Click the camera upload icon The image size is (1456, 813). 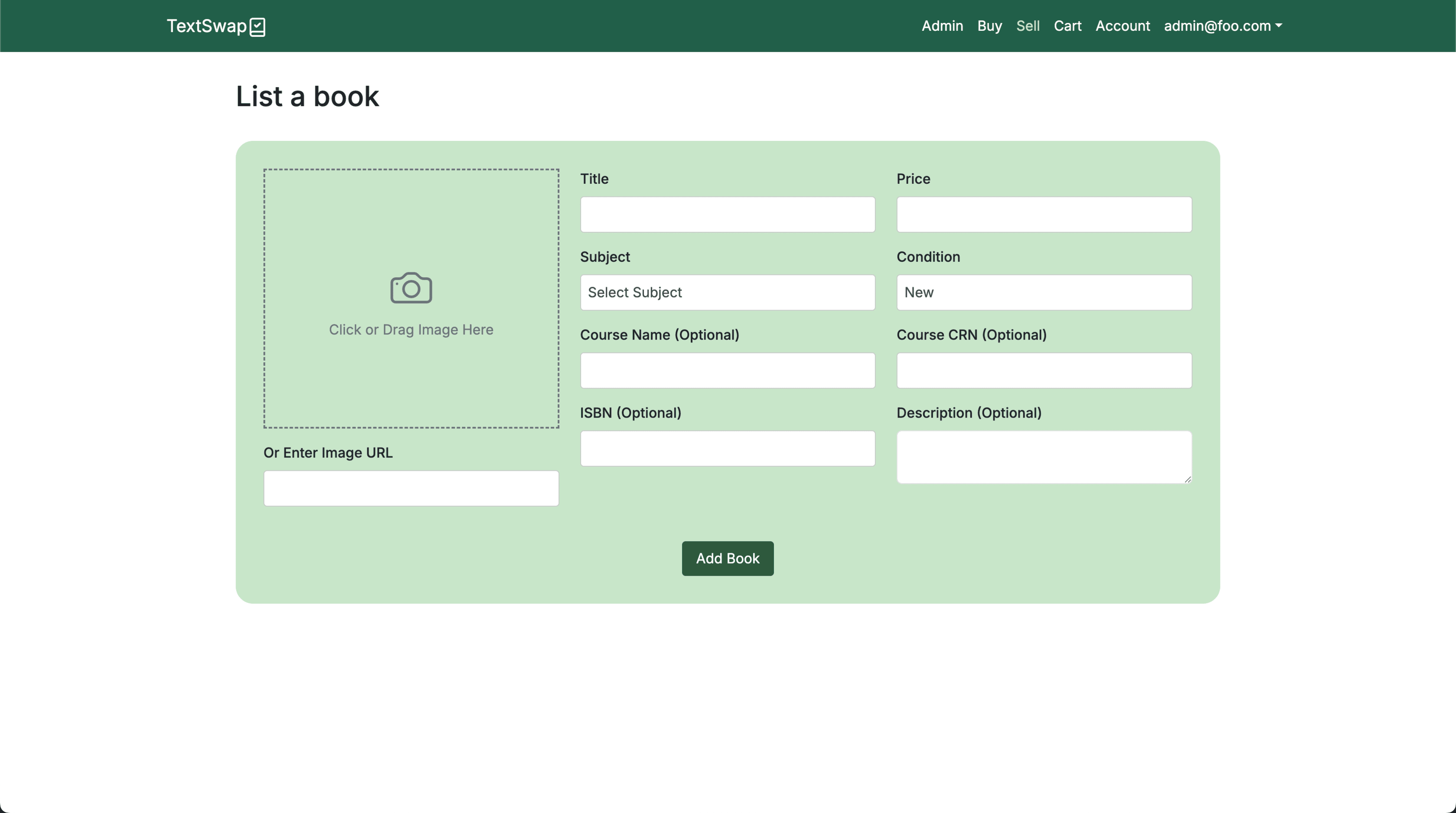point(411,288)
